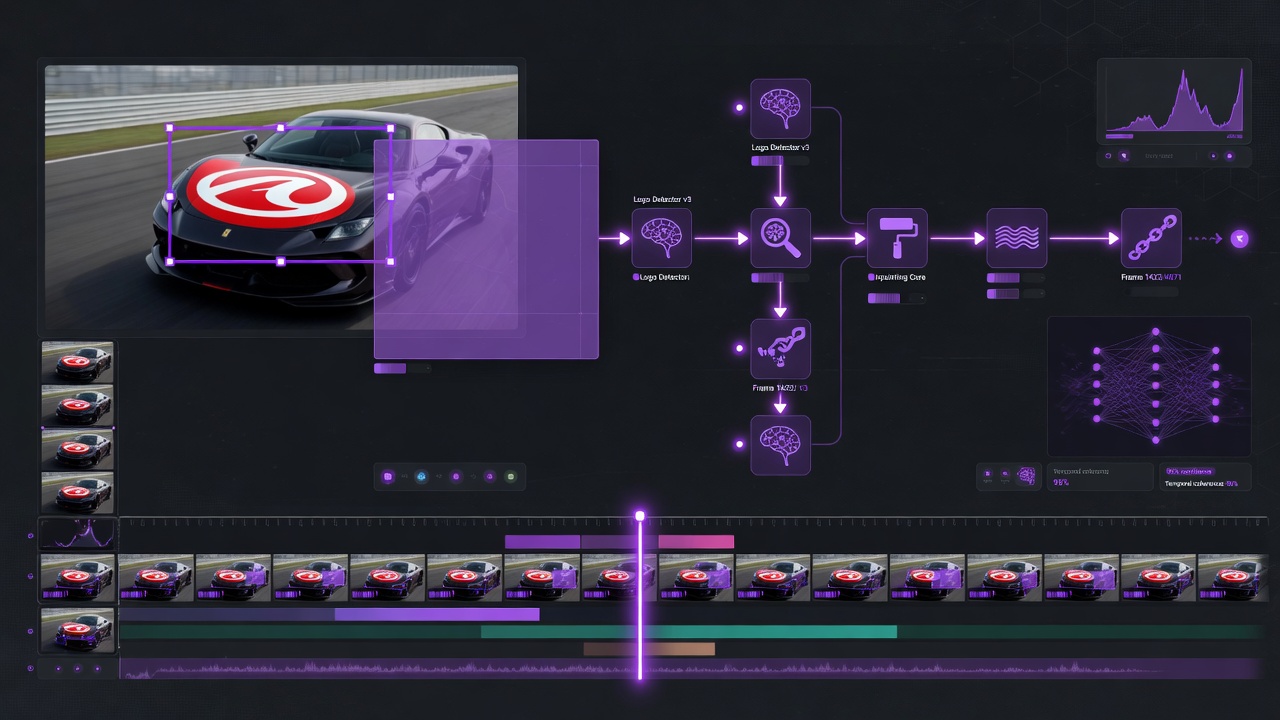This screenshot has height=720, width=1280.
Task: Click the "98%" value in the stats panel
Action: (1060, 483)
